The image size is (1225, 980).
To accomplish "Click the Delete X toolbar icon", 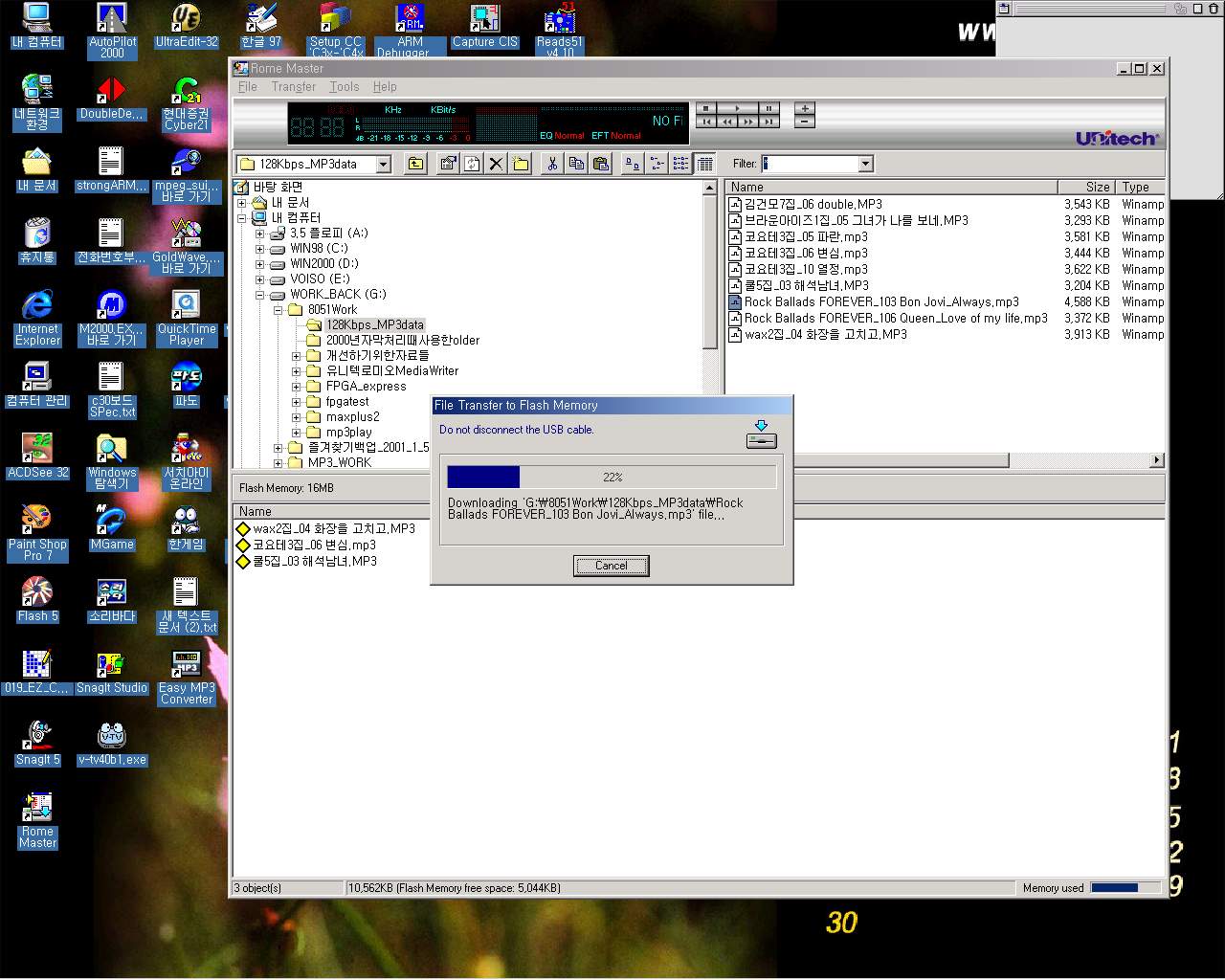I will point(496,164).
